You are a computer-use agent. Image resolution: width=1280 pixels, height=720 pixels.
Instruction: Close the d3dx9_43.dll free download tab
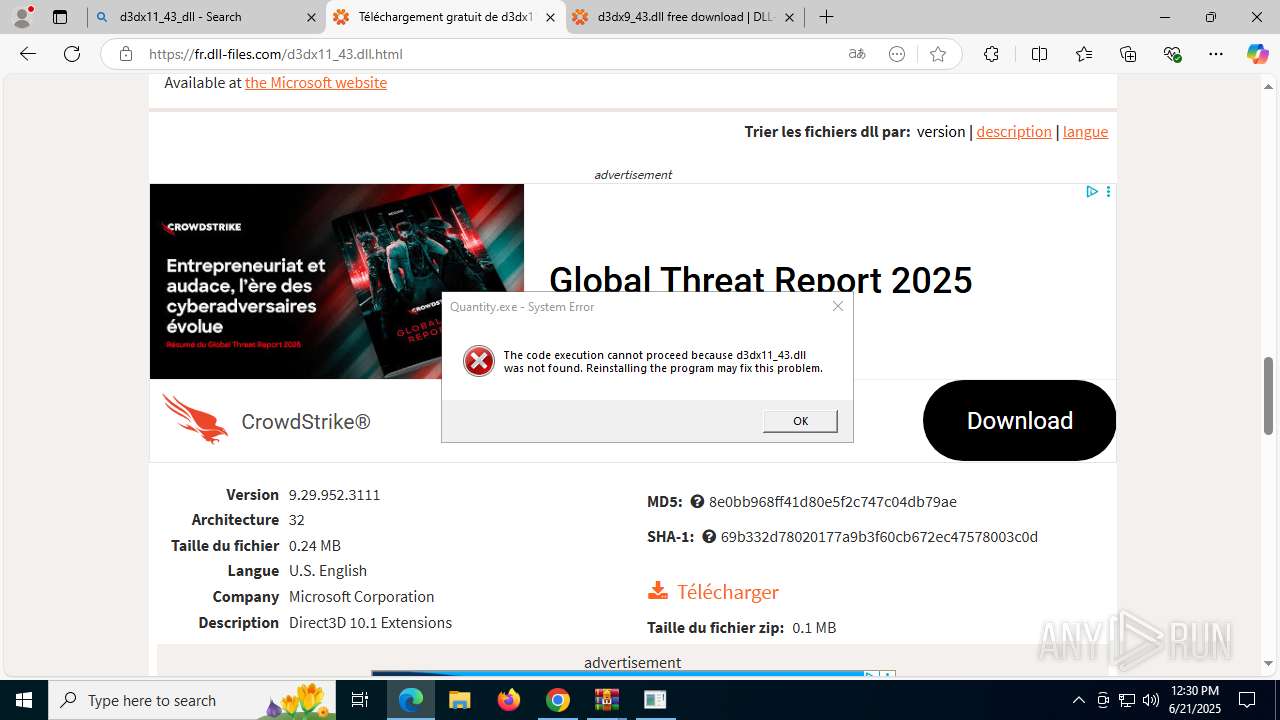789,17
